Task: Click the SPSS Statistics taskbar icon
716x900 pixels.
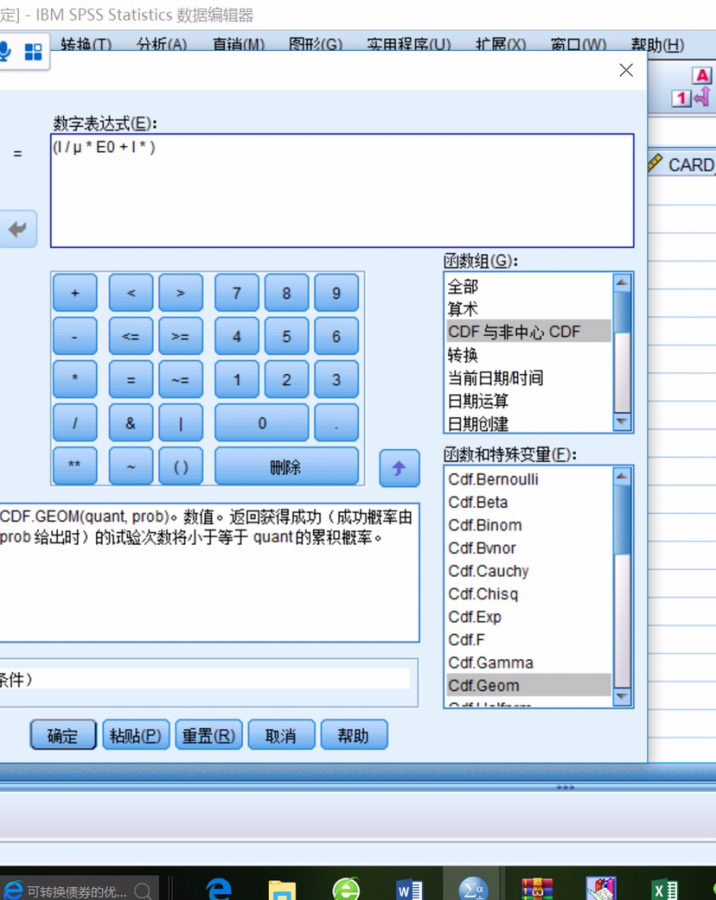Action: click(473, 888)
